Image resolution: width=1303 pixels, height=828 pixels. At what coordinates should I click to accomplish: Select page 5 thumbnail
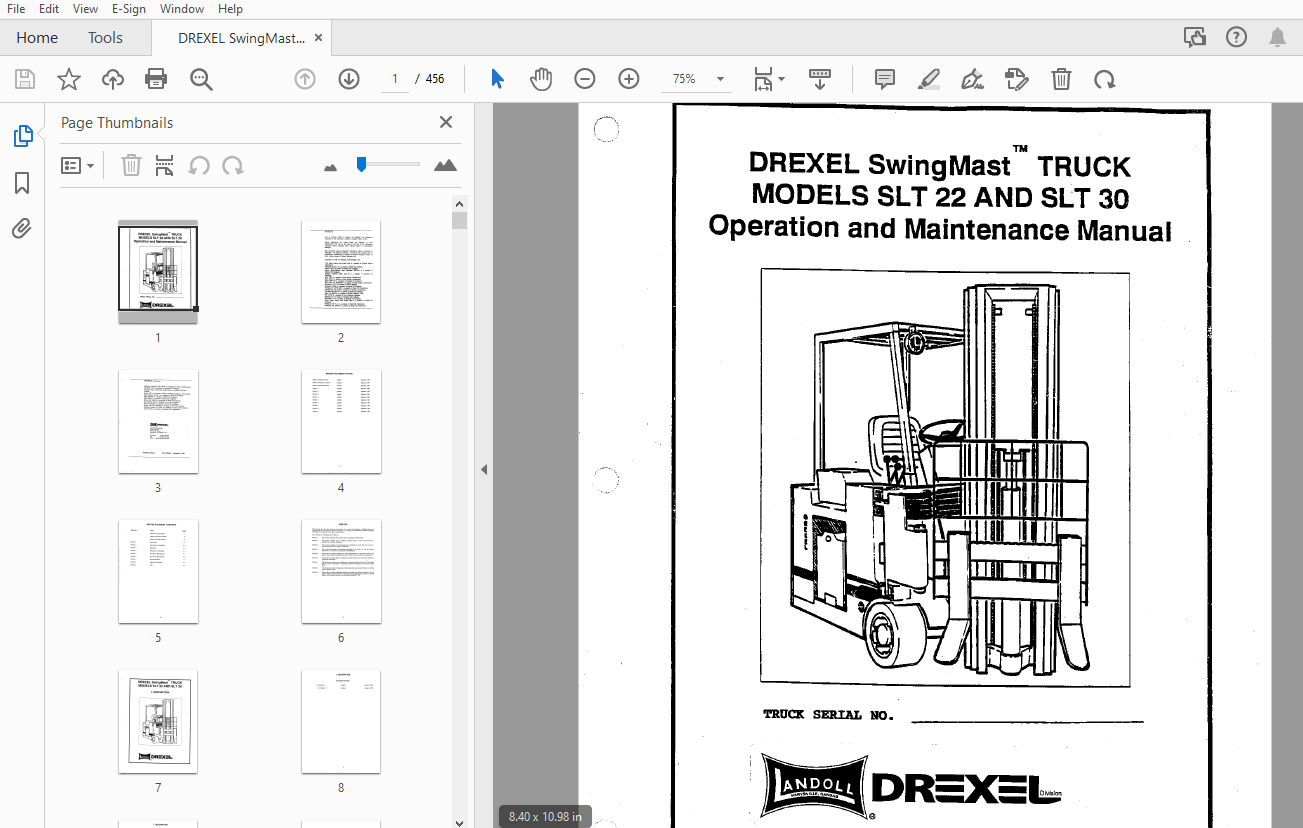158,571
